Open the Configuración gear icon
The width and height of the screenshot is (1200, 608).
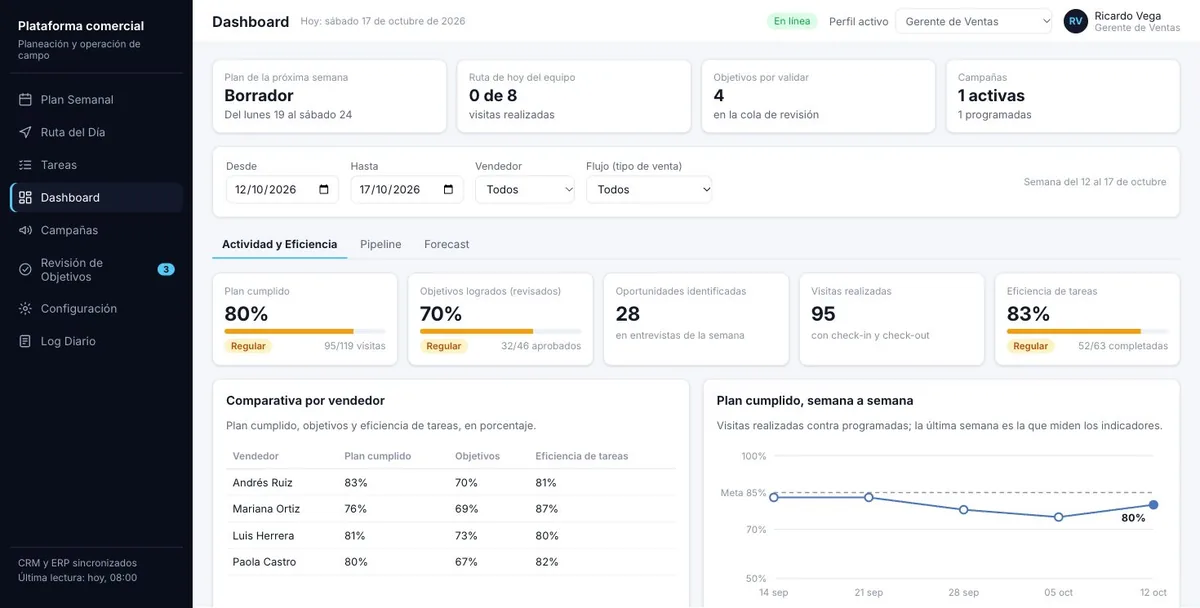pyautogui.click(x=25, y=309)
